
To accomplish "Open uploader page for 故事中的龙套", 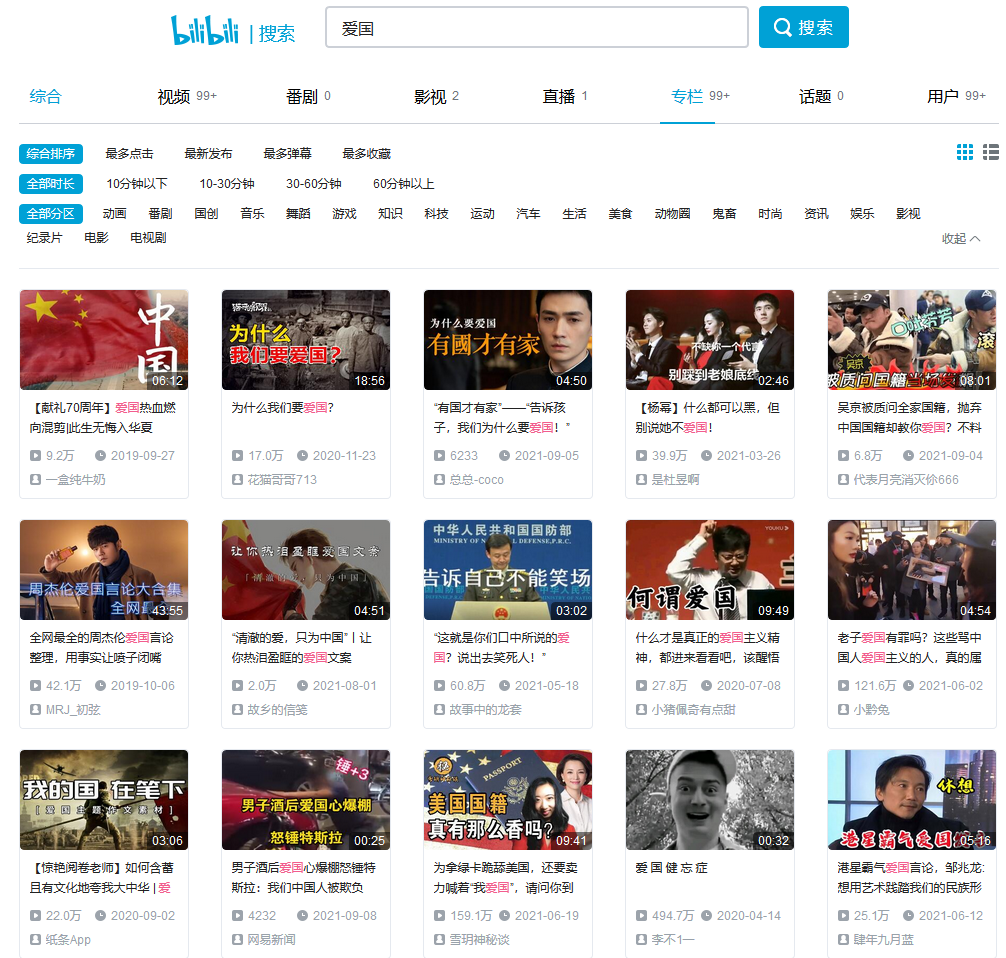I will pyautogui.click(x=485, y=710).
